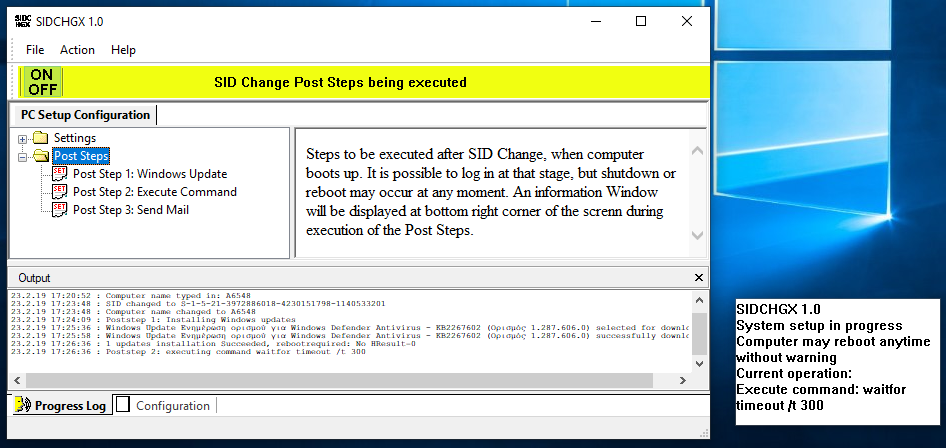
Task: Select the Post Steps tree item
Action: 81,156
